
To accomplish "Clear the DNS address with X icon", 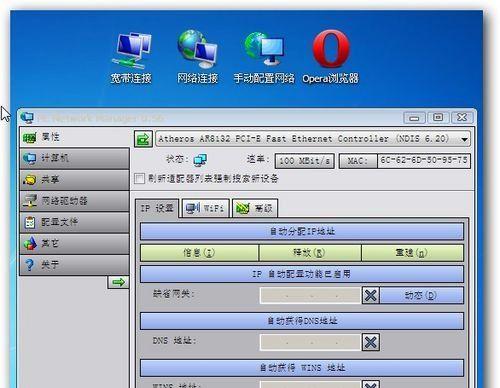I will tap(371, 342).
